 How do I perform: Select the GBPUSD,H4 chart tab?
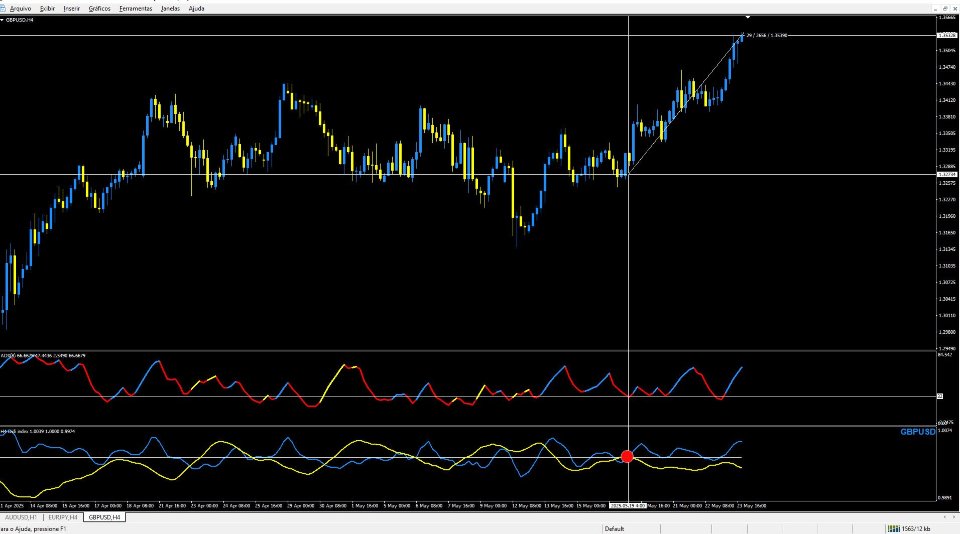104,517
